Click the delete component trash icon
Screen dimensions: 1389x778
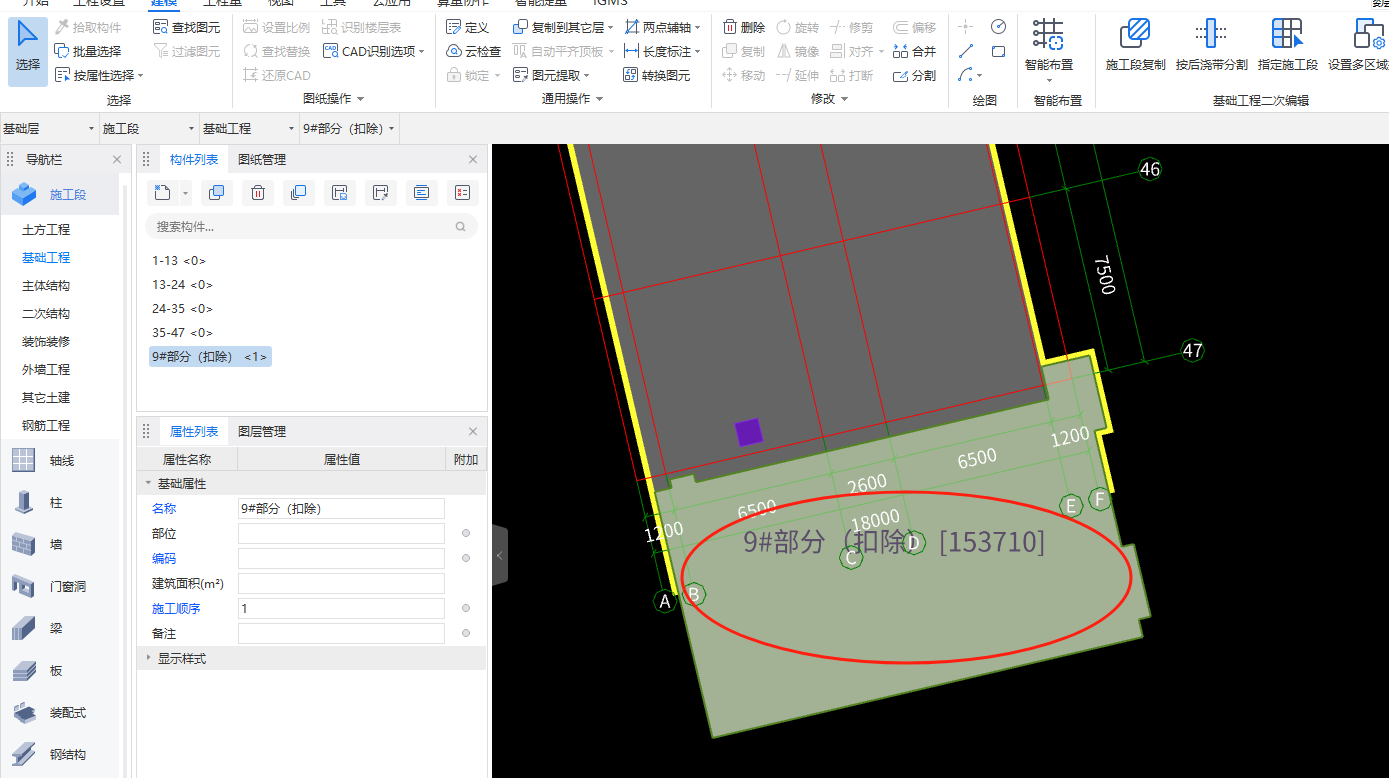pos(257,193)
